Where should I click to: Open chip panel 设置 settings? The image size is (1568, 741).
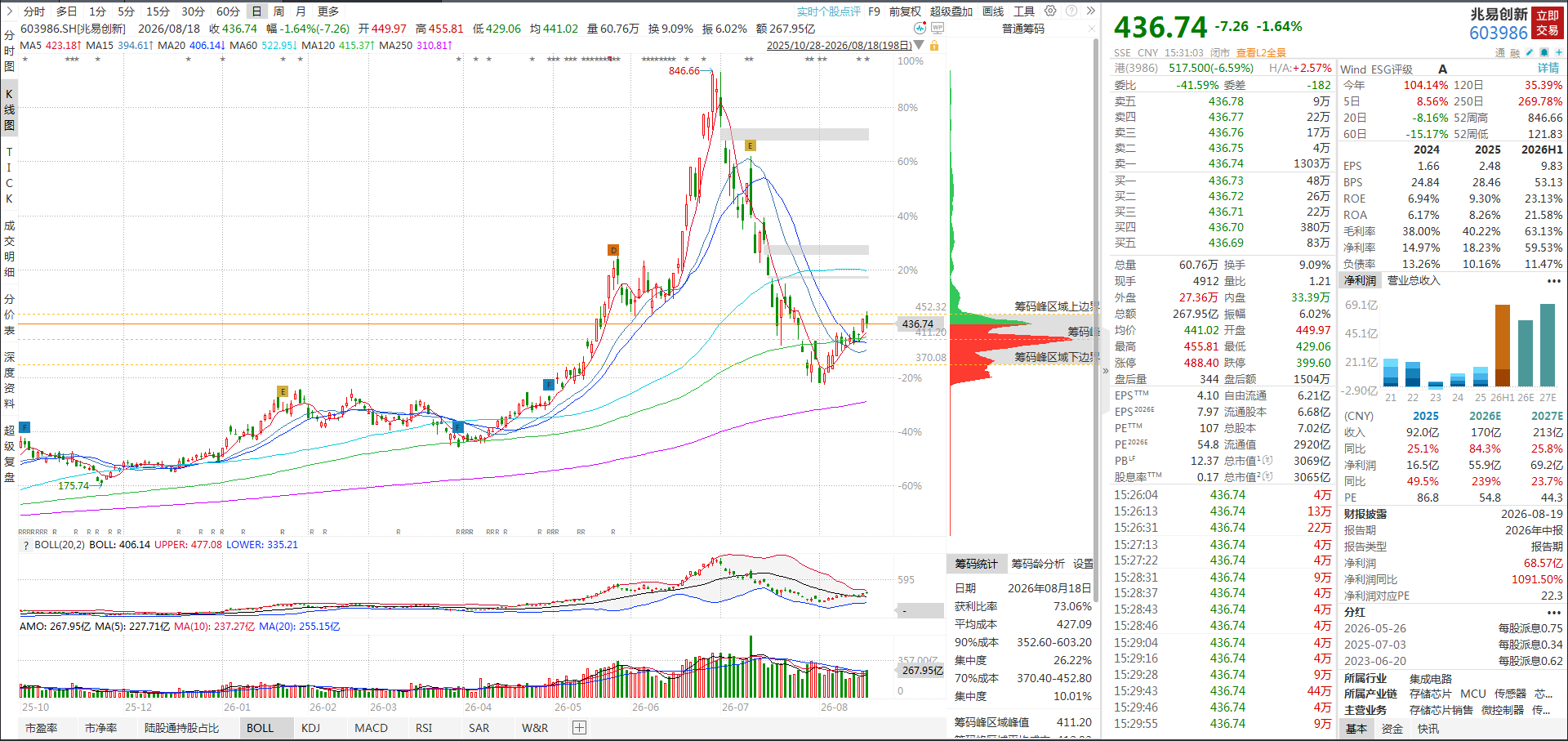tap(1083, 564)
